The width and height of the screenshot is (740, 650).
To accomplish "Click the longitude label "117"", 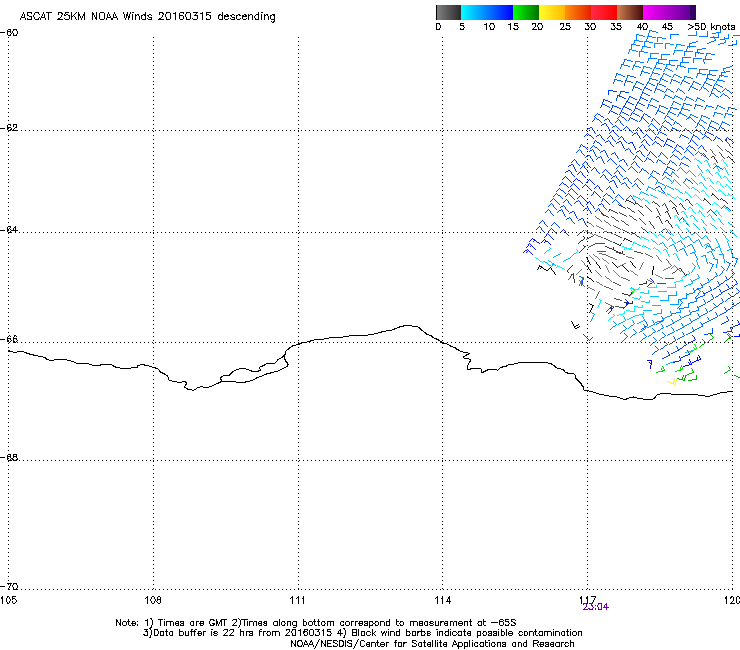I will tap(587, 599).
